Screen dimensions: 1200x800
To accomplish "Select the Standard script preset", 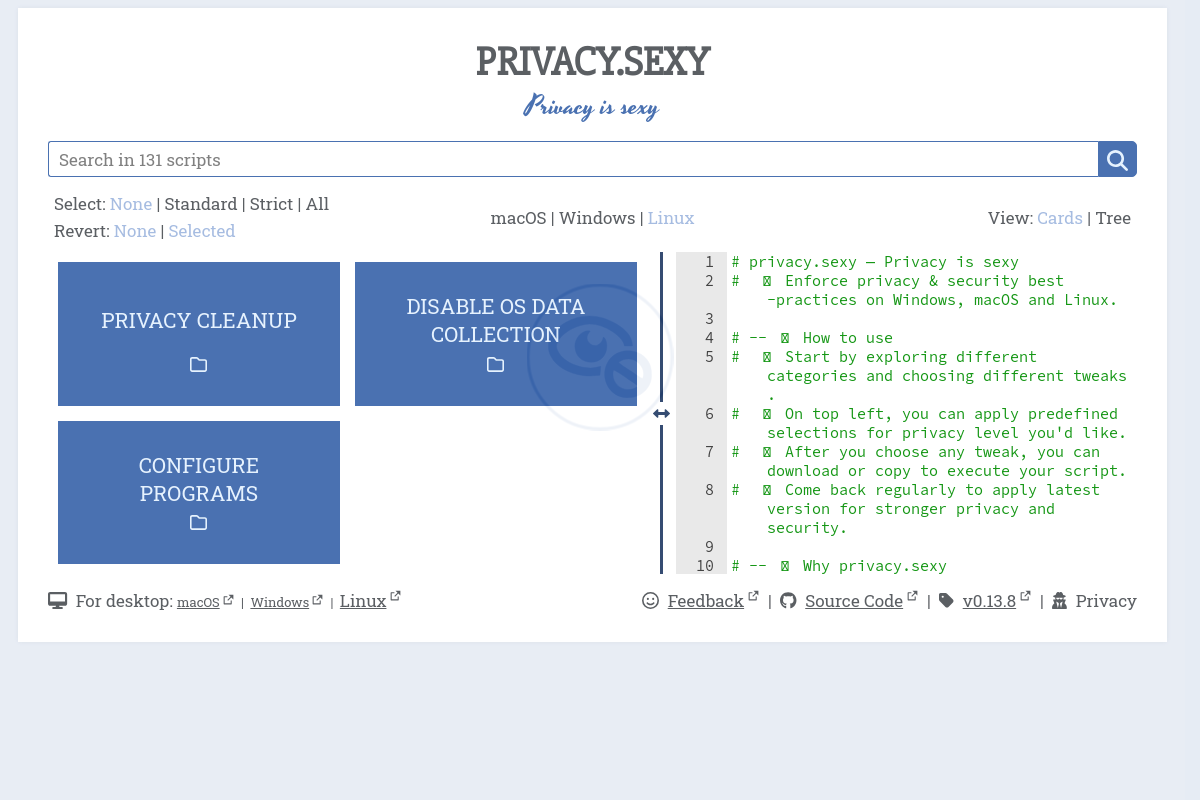I will (x=200, y=204).
